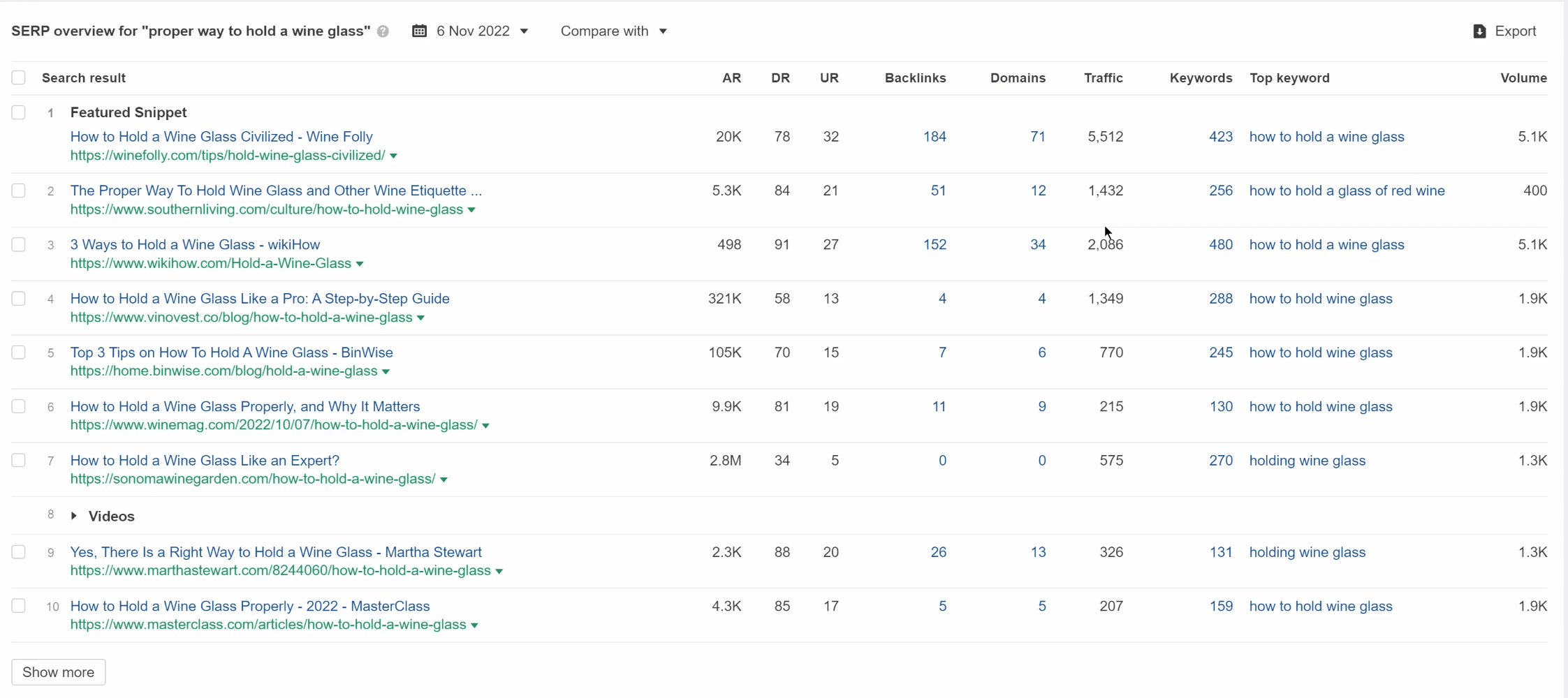Click the Search result column header
Viewport: 1568px width, 698px height.
pyautogui.click(x=84, y=78)
